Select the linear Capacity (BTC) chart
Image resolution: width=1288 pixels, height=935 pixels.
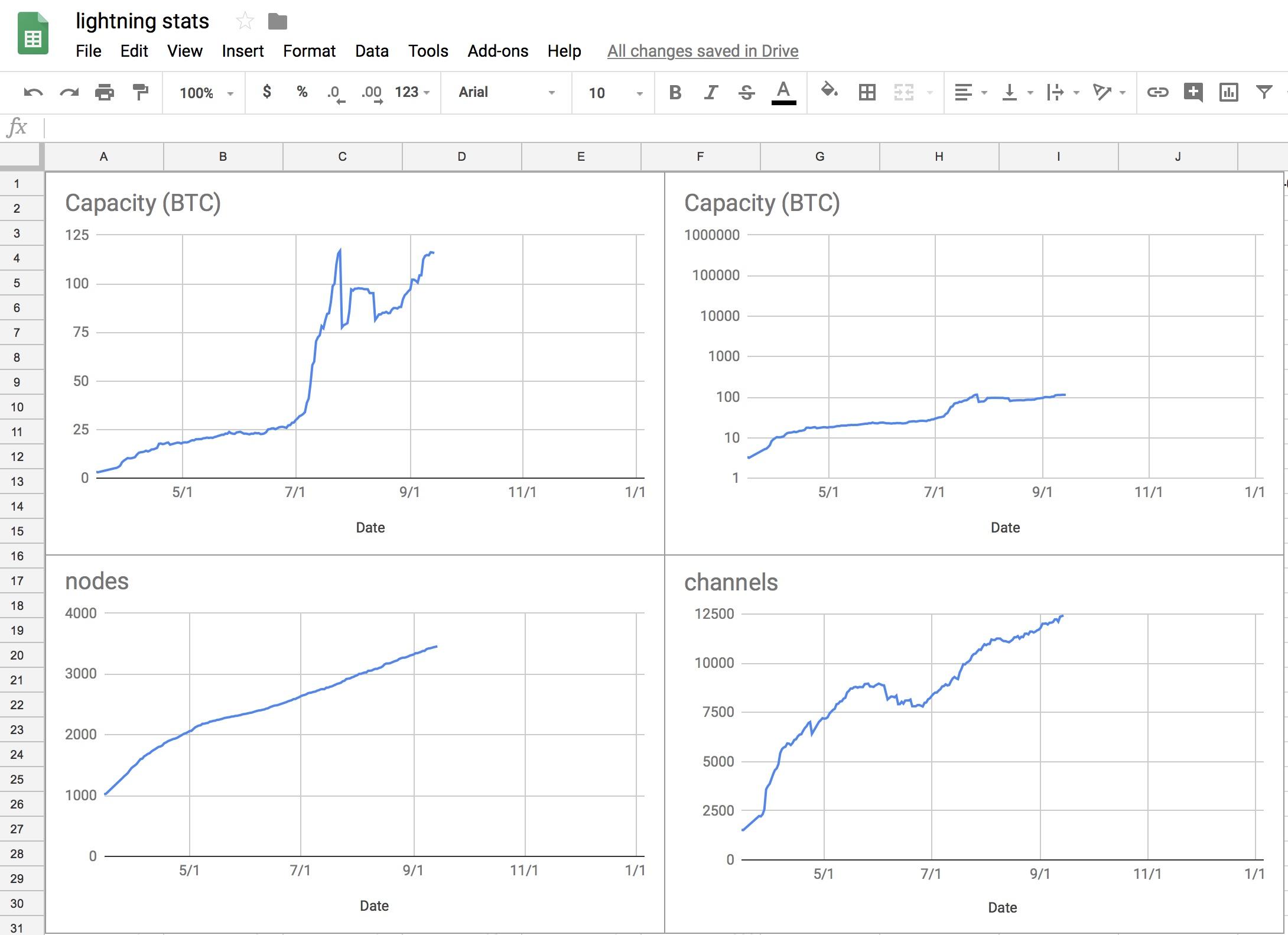tap(355, 363)
